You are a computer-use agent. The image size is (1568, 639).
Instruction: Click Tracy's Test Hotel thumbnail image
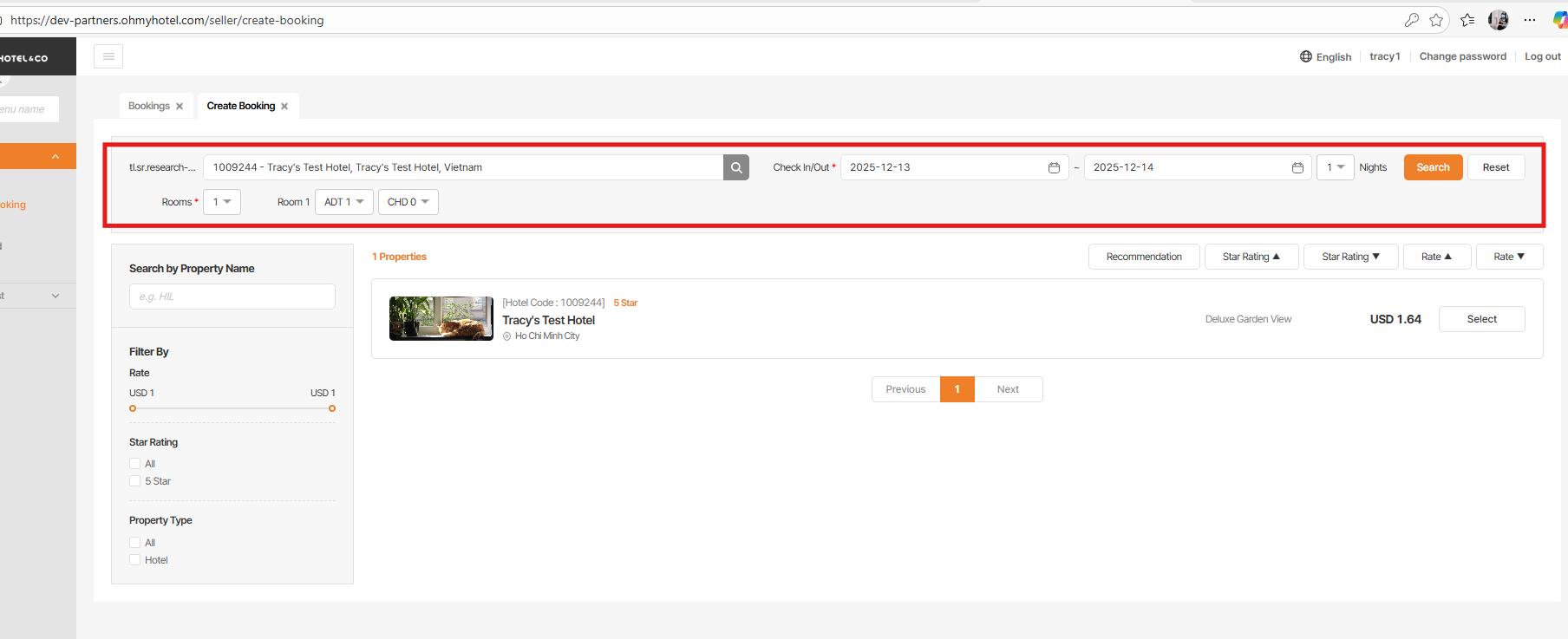(x=441, y=318)
